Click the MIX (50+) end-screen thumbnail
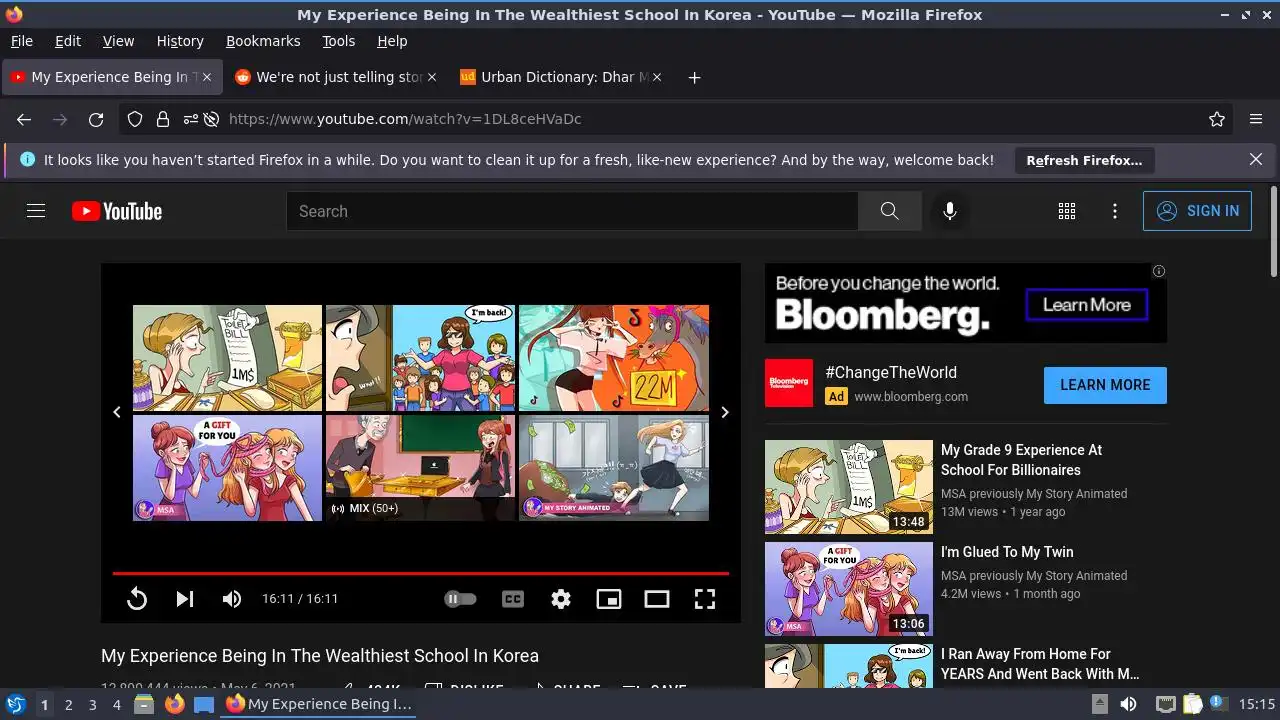Screen dimensions: 1280x720 (420, 468)
